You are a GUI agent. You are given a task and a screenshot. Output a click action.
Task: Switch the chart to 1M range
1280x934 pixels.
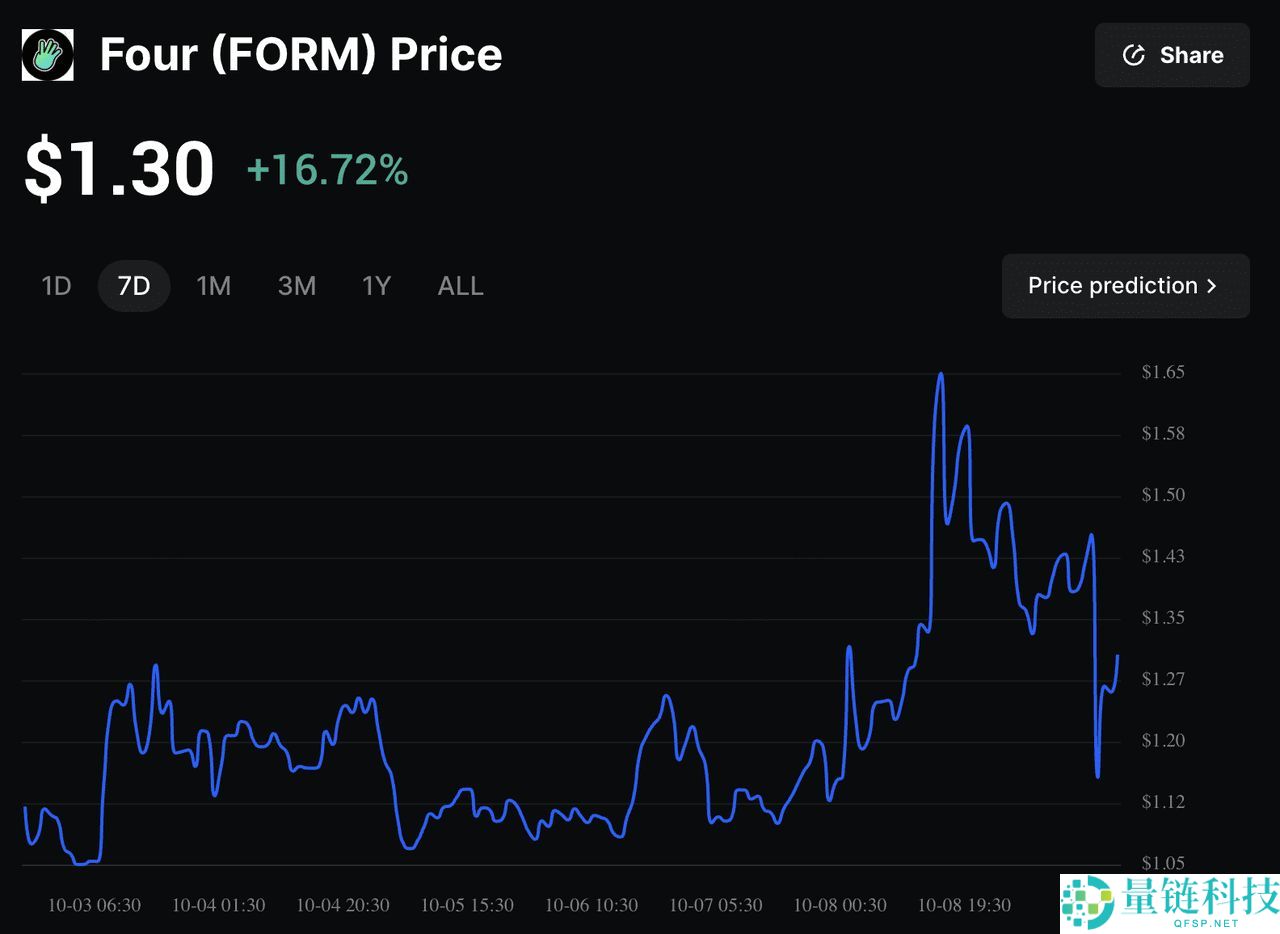click(213, 286)
